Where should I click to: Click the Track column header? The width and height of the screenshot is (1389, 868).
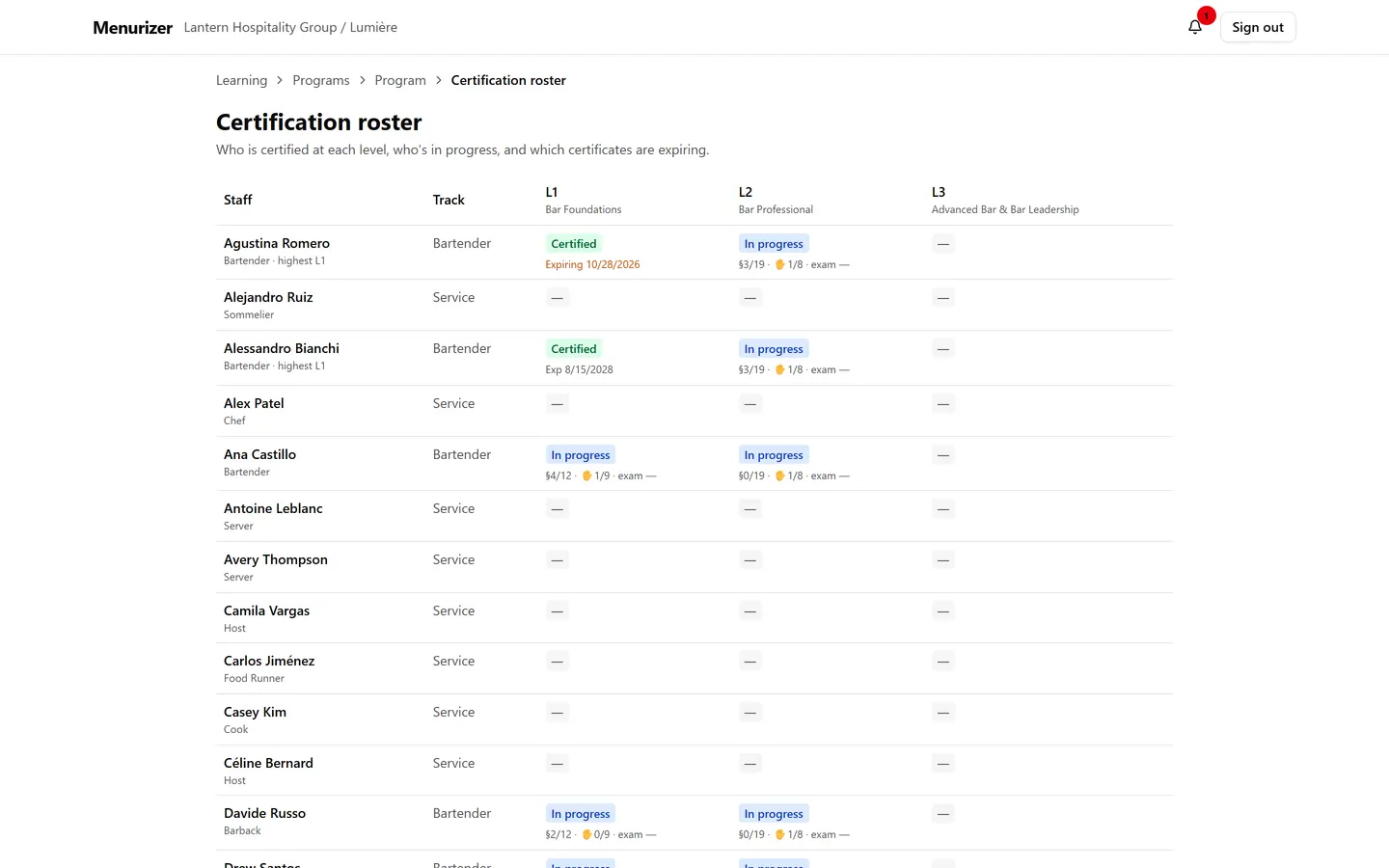[x=449, y=200]
